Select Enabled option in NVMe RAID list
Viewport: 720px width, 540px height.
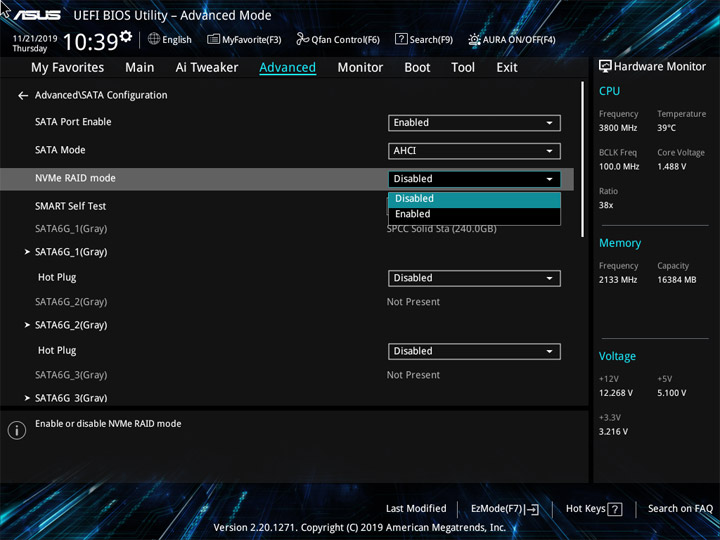(x=474, y=214)
